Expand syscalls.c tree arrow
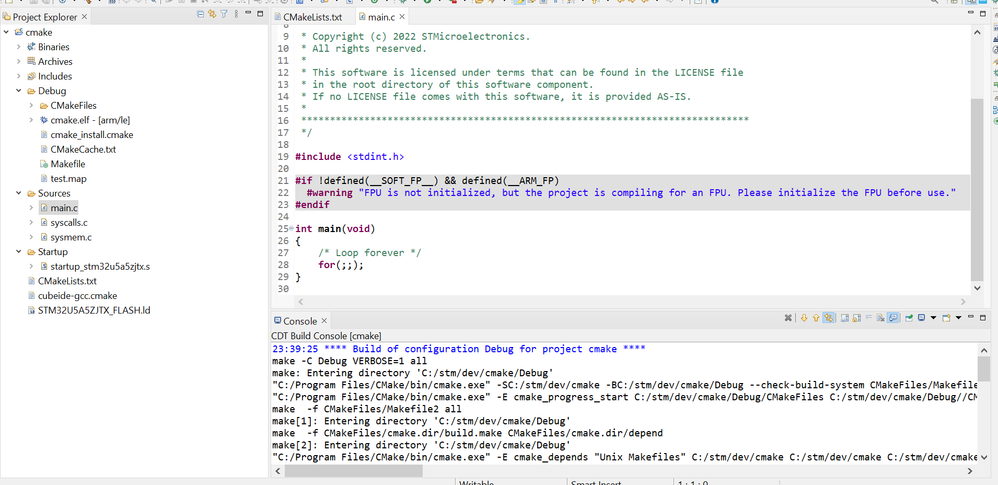The width and height of the screenshot is (998, 485). (x=32, y=223)
